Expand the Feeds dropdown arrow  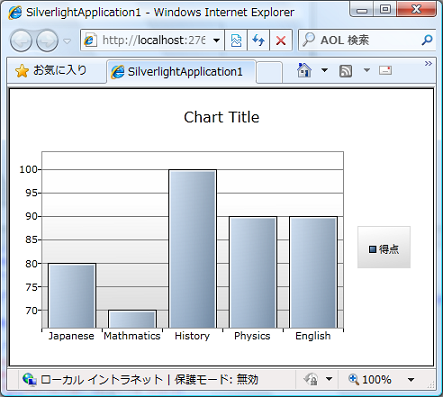pyautogui.click(x=367, y=70)
